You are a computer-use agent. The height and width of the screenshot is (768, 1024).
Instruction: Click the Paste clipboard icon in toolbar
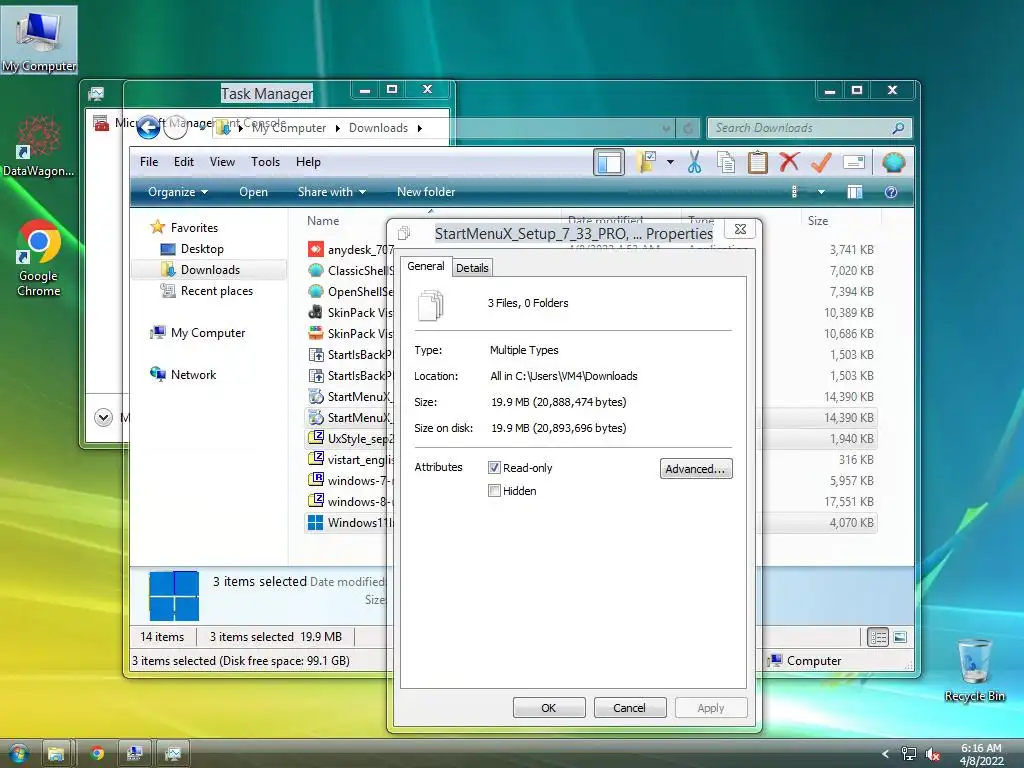coord(758,162)
